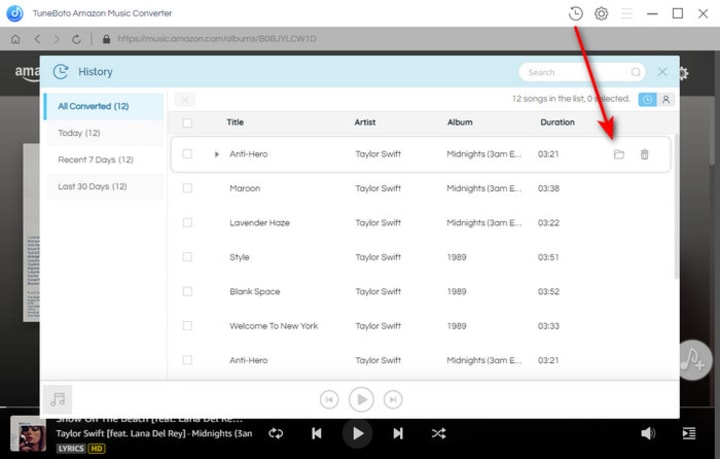Select Last 30 Days (12) filter
This screenshot has height=459, width=720.
(x=105, y=186)
